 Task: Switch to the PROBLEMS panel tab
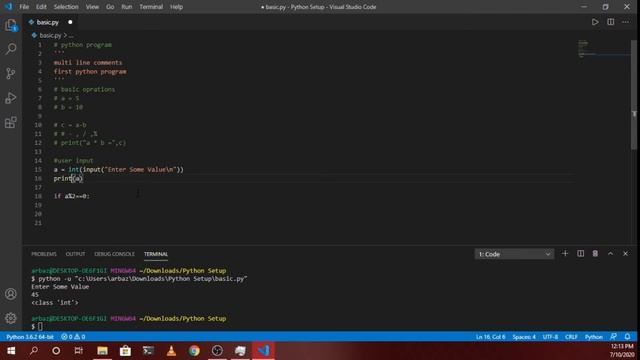[44, 254]
